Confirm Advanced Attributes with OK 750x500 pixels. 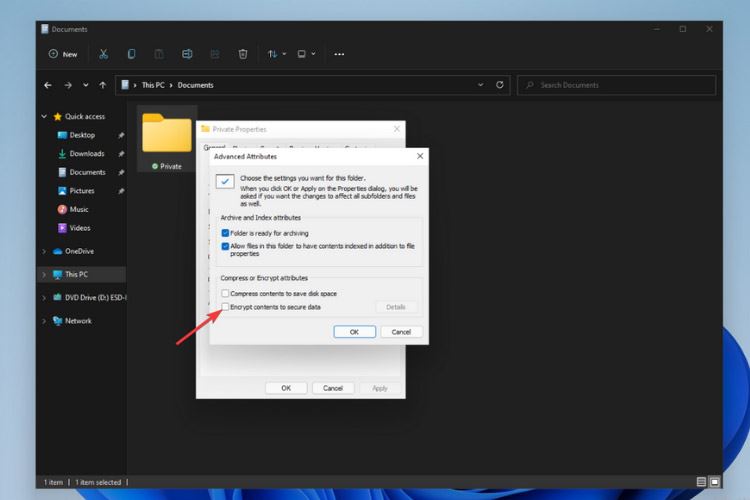tap(354, 331)
